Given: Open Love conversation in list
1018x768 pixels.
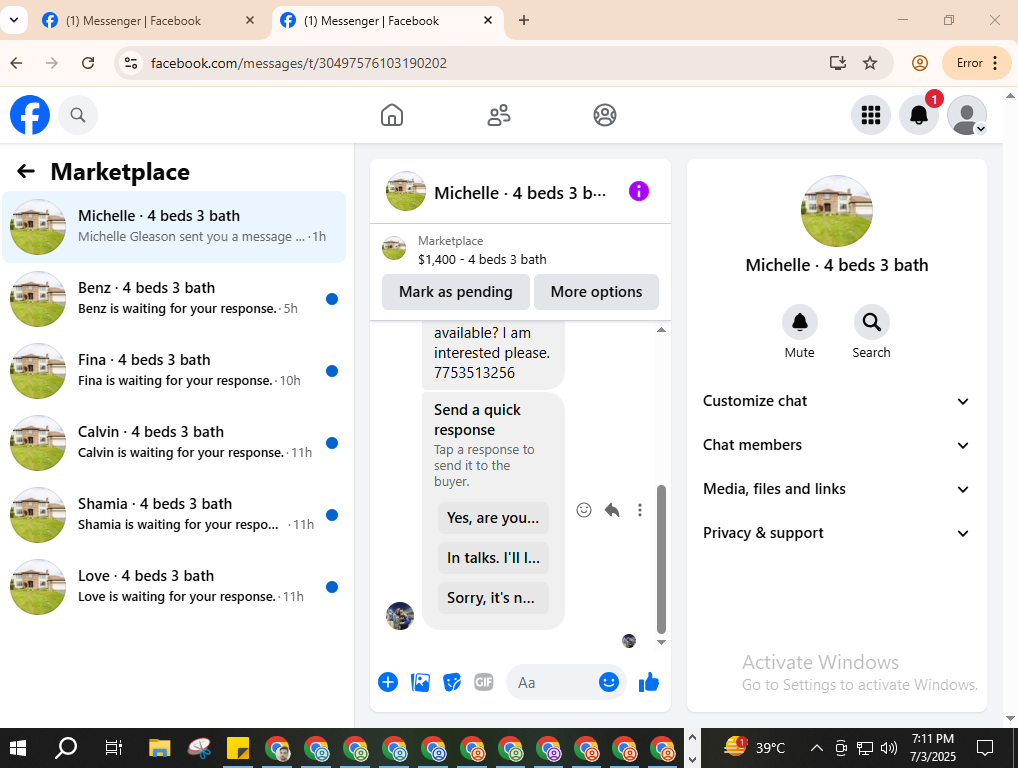Looking at the screenshot, I should point(174,587).
